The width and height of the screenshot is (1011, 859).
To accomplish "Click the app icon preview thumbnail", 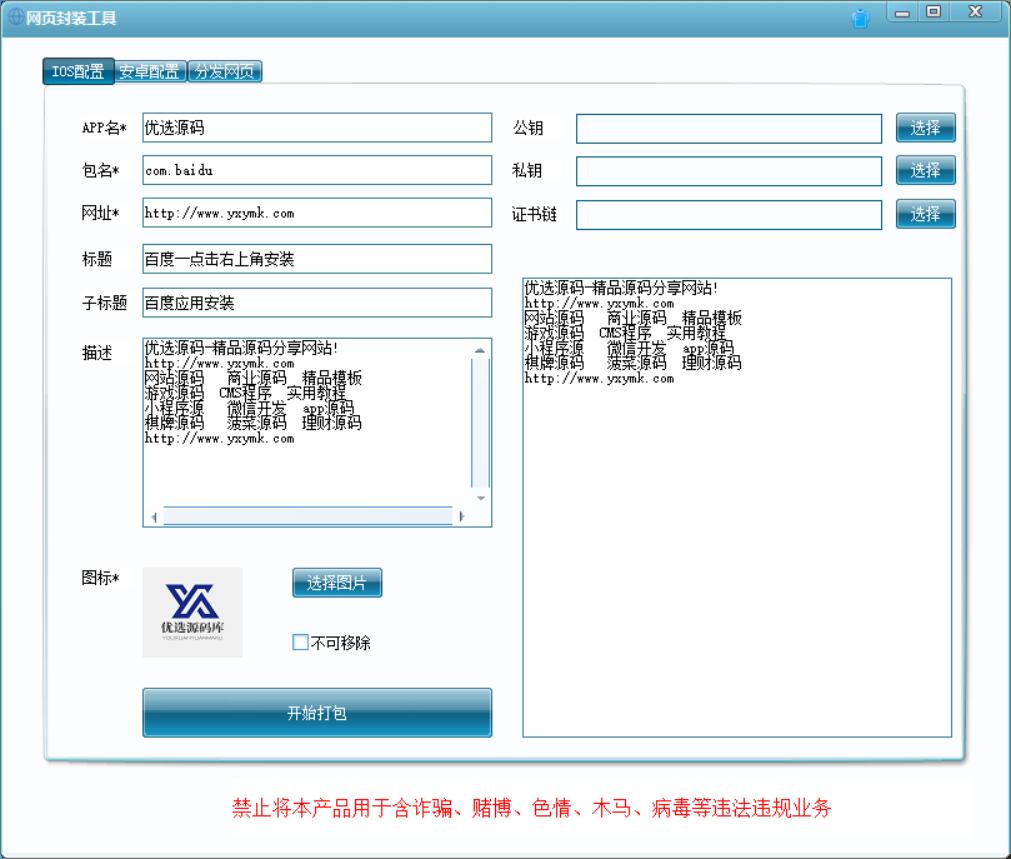I will (x=192, y=613).
